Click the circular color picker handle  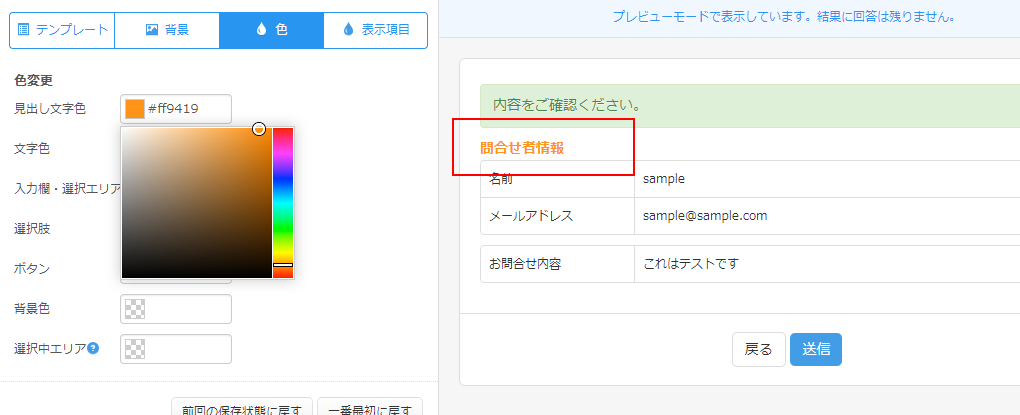259,129
